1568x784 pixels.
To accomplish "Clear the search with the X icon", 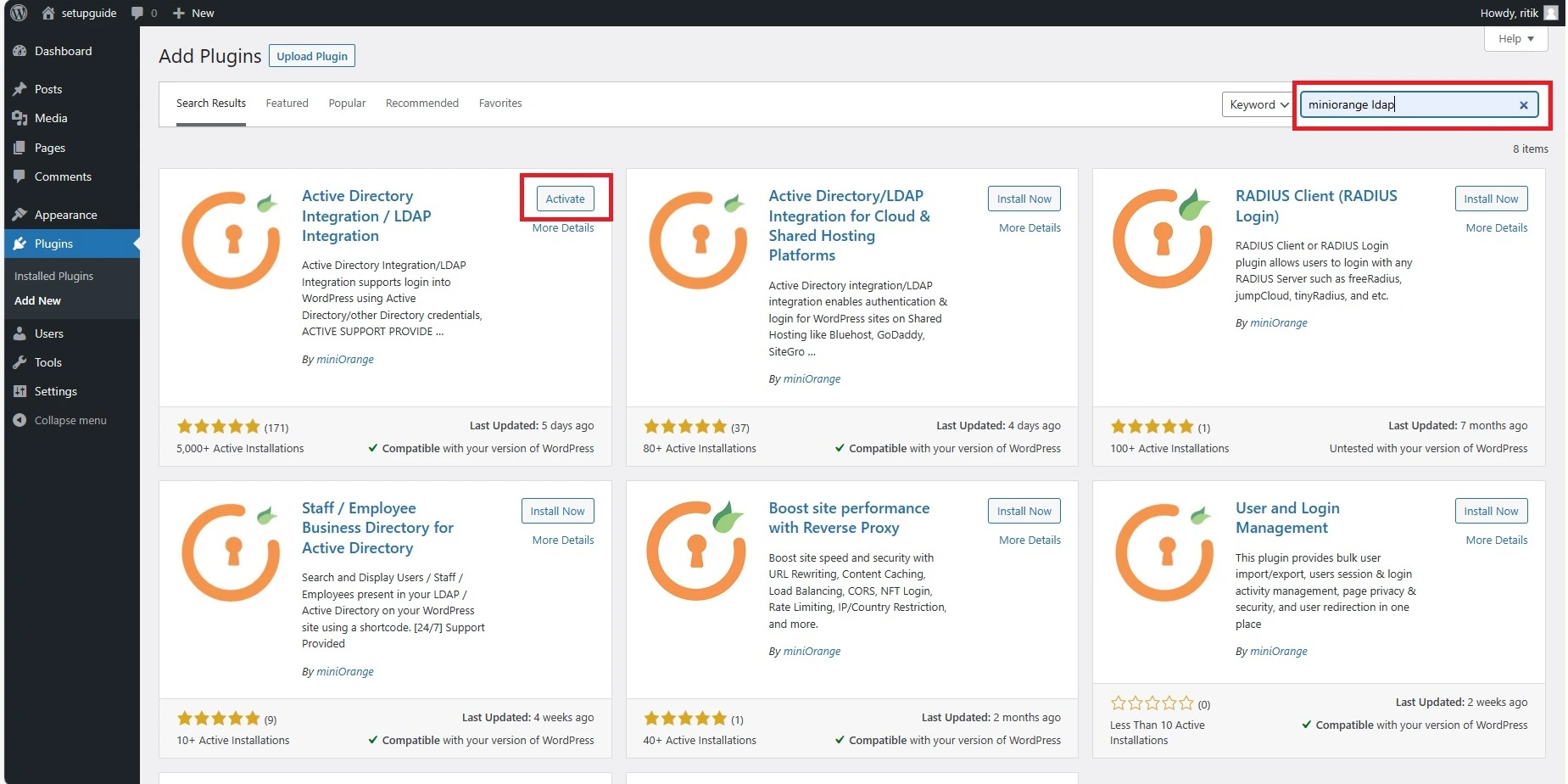I will [x=1524, y=105].
